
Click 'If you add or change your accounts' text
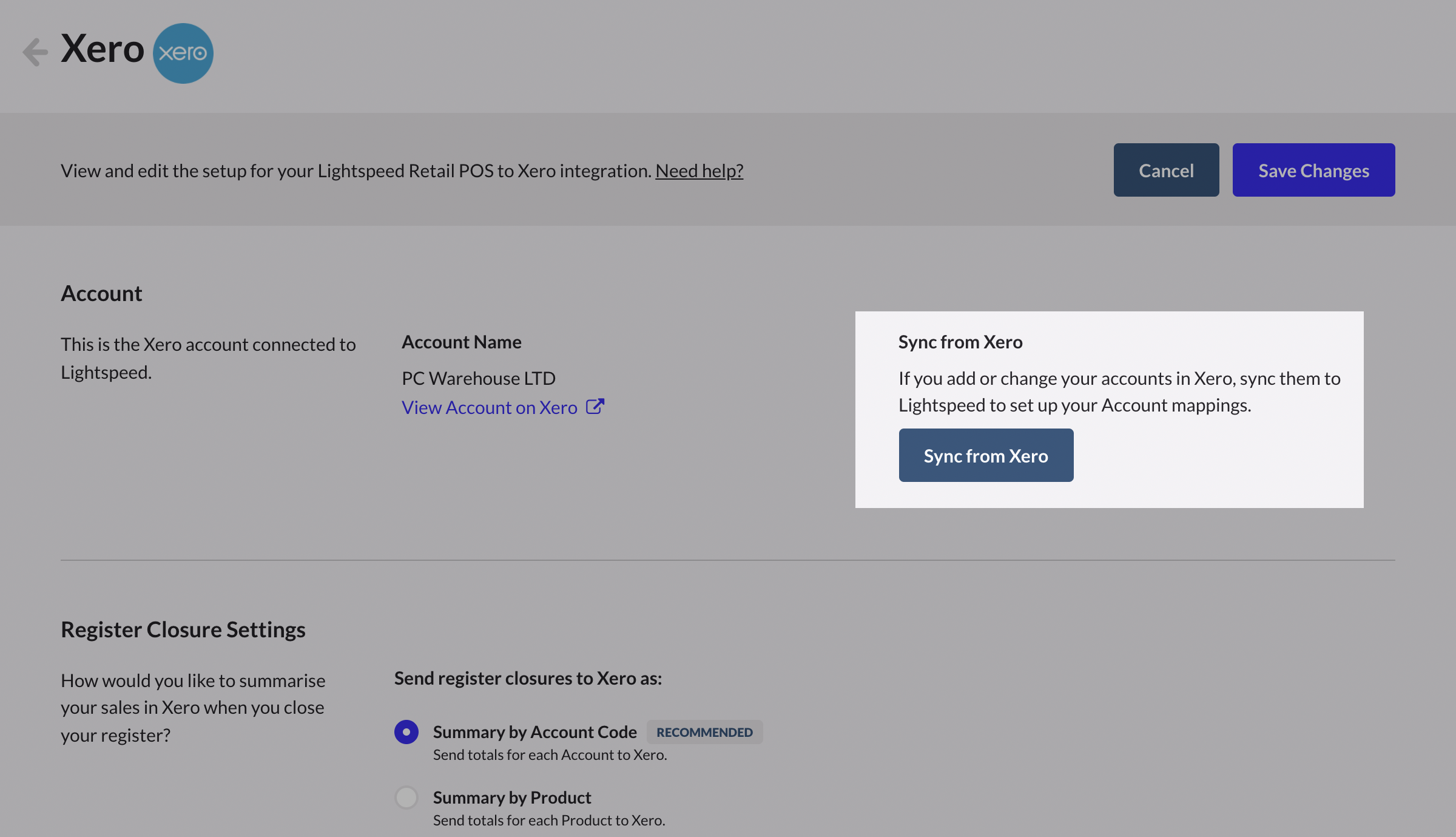click(x=1119, y=391)
